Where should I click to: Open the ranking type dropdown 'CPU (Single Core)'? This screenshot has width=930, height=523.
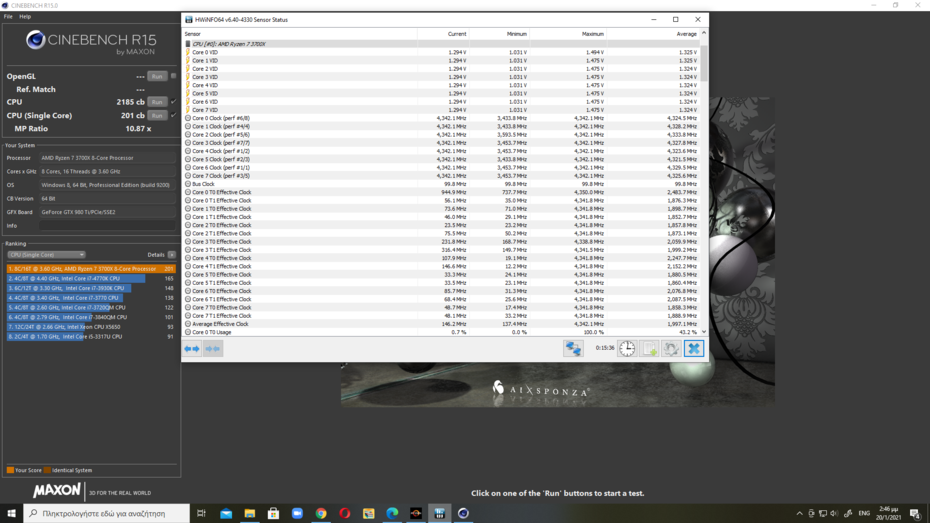click(46, 255)
